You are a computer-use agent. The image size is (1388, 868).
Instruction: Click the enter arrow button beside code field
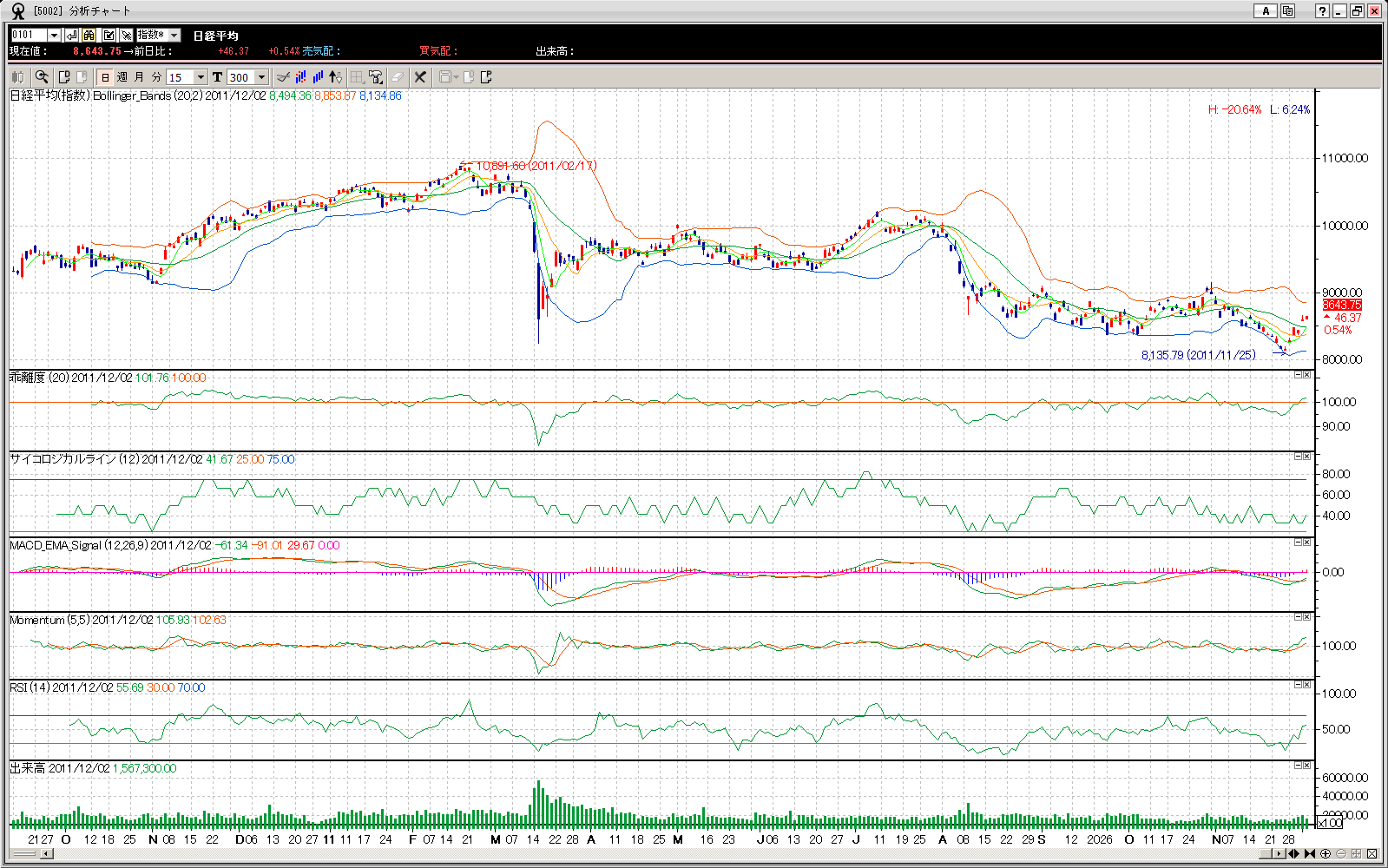[71, 35]
